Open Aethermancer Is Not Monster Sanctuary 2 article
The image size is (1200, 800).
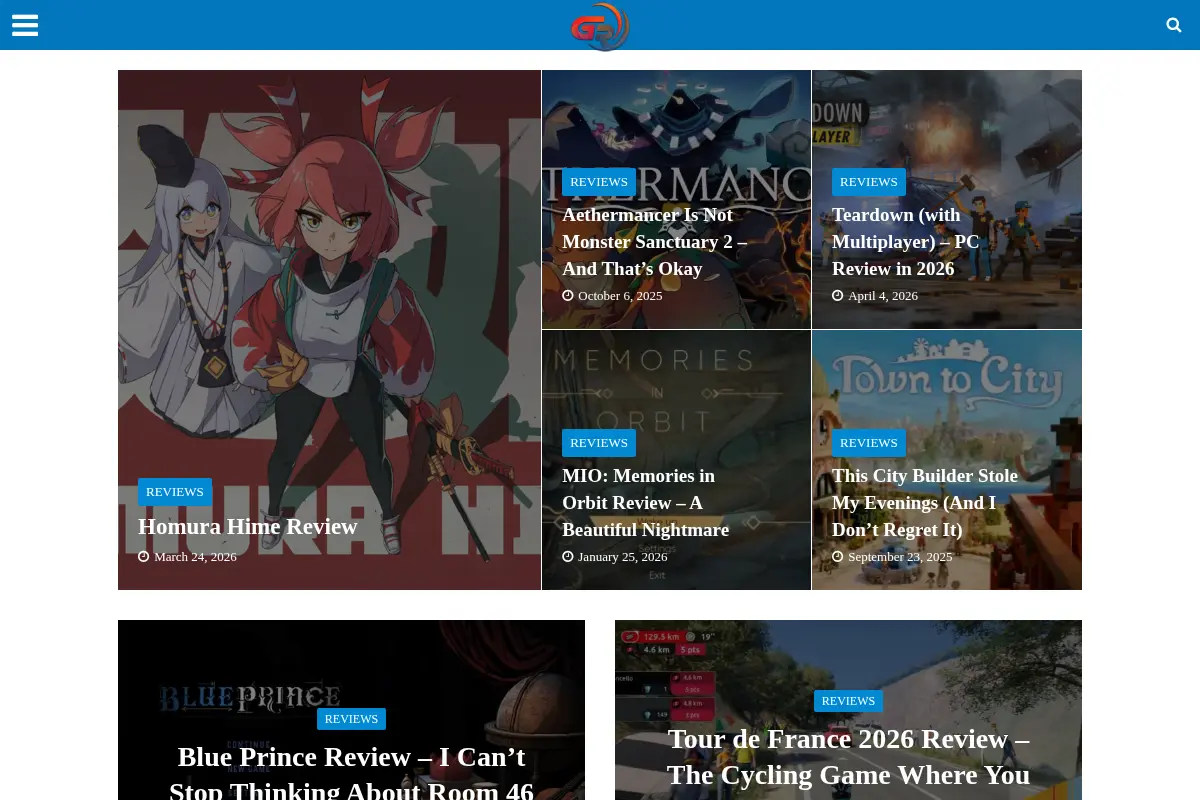655,242
